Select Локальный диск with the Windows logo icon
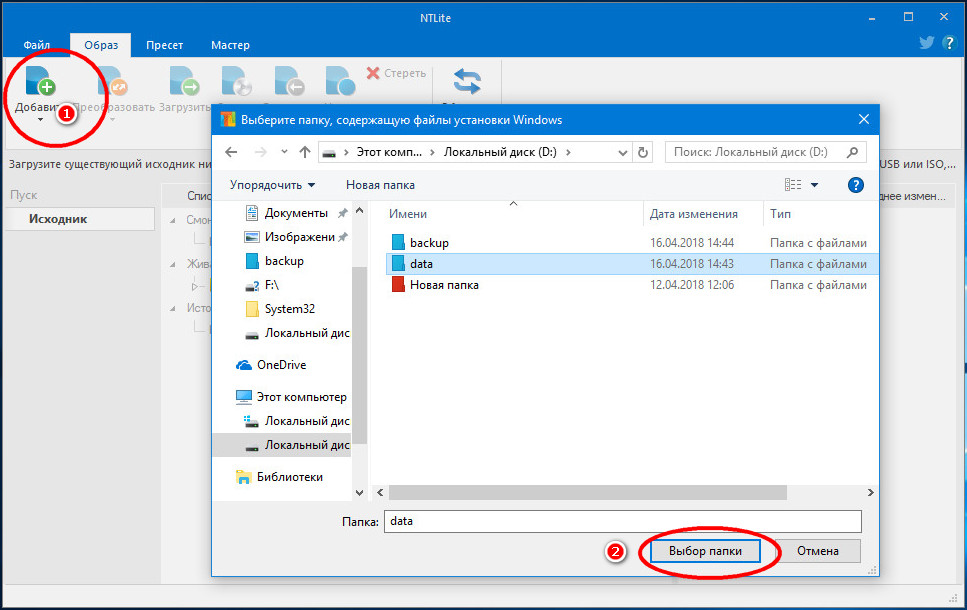 point(297,421)
